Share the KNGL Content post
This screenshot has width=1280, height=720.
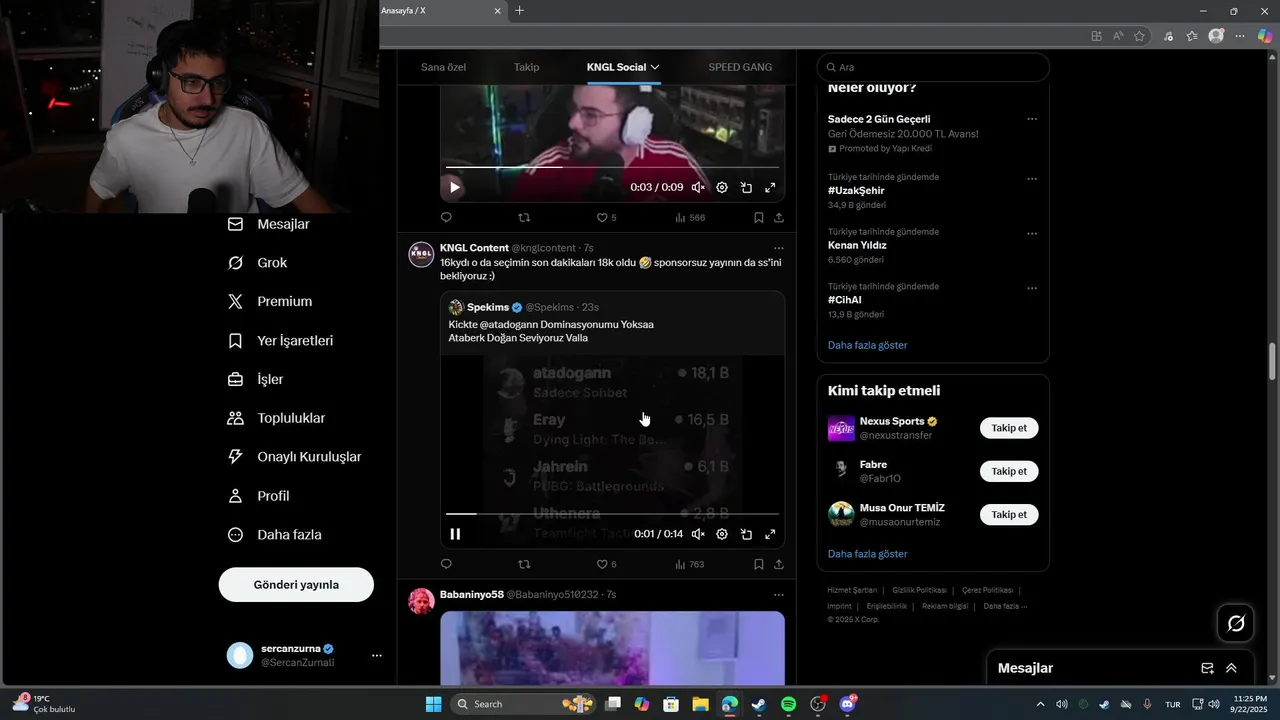(778, 564)
